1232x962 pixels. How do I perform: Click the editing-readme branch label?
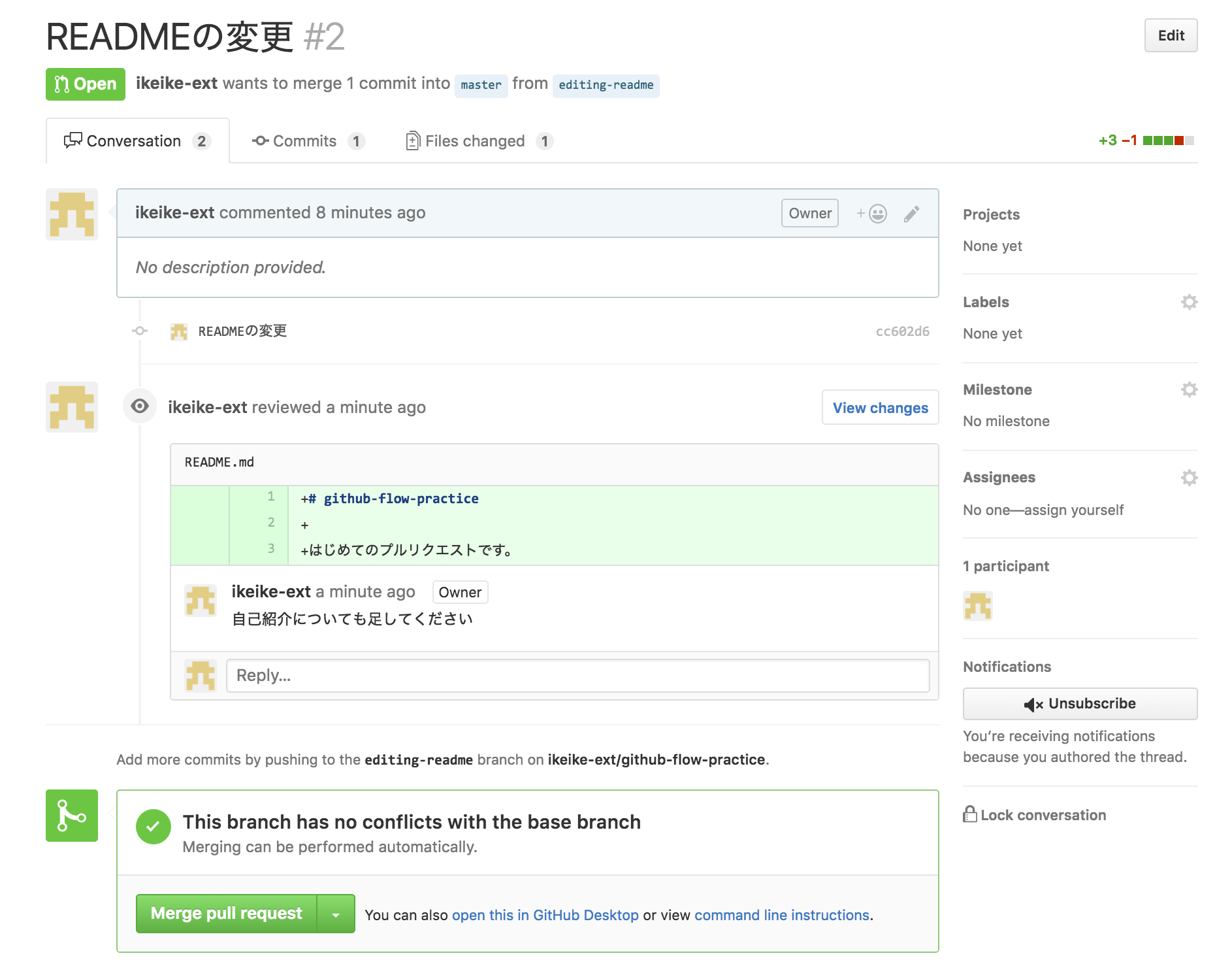pyautogui.click(x=606, y=85)
